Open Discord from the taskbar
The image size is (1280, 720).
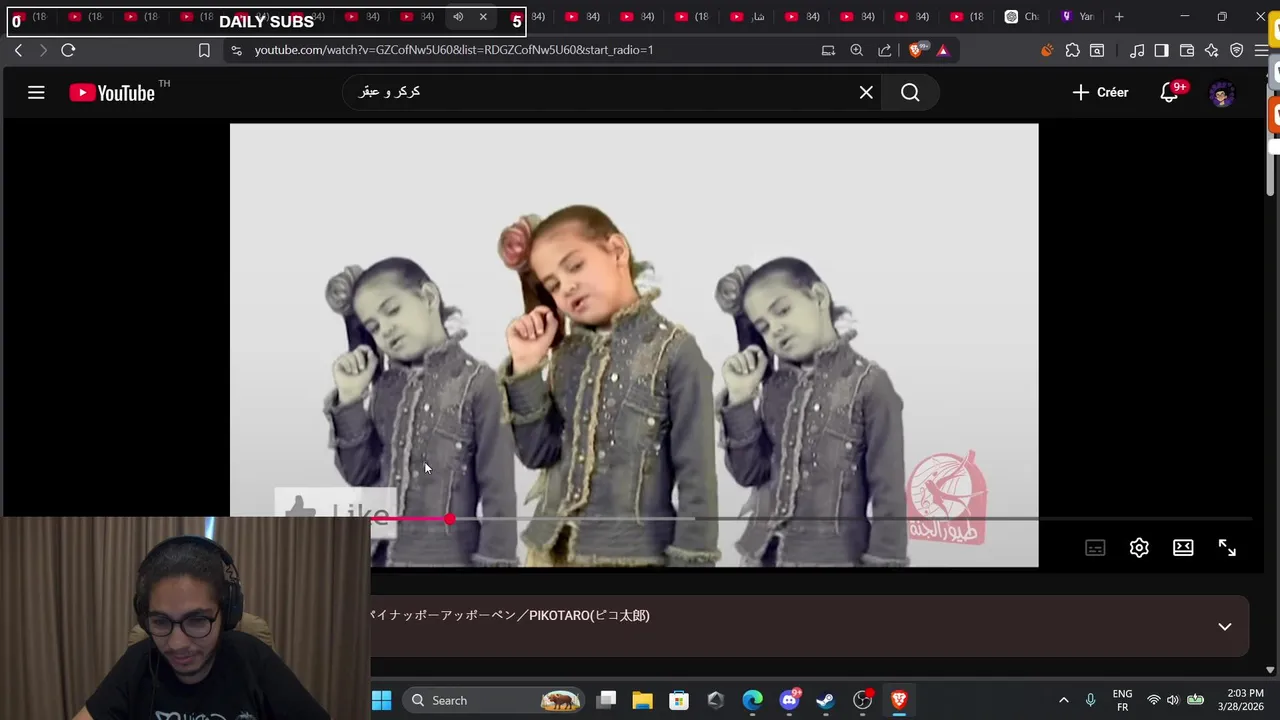[789, 700]
